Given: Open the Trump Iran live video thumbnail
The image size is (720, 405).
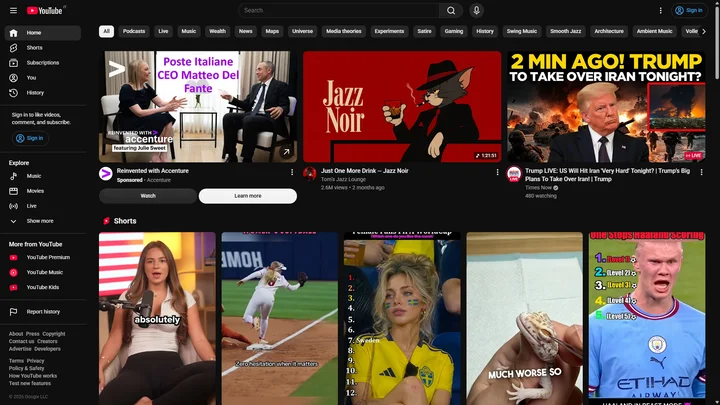Looking at the screenshot, I should click(606, 107).
